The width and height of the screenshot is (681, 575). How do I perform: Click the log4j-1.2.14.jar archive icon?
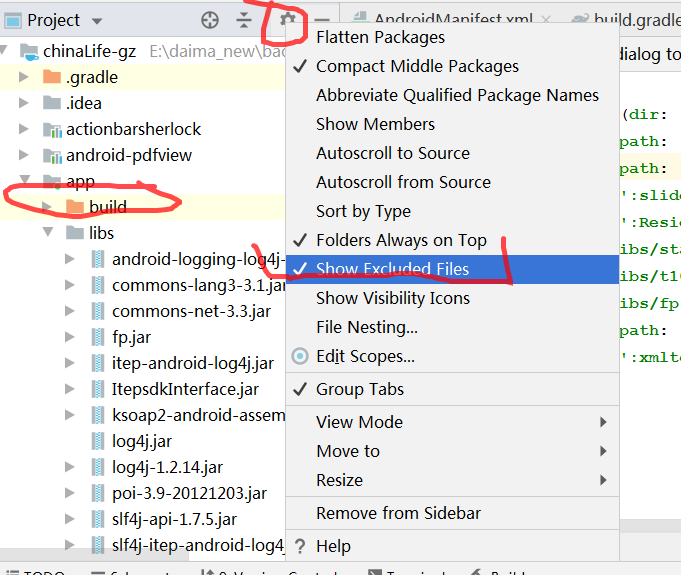coord(98,467)
